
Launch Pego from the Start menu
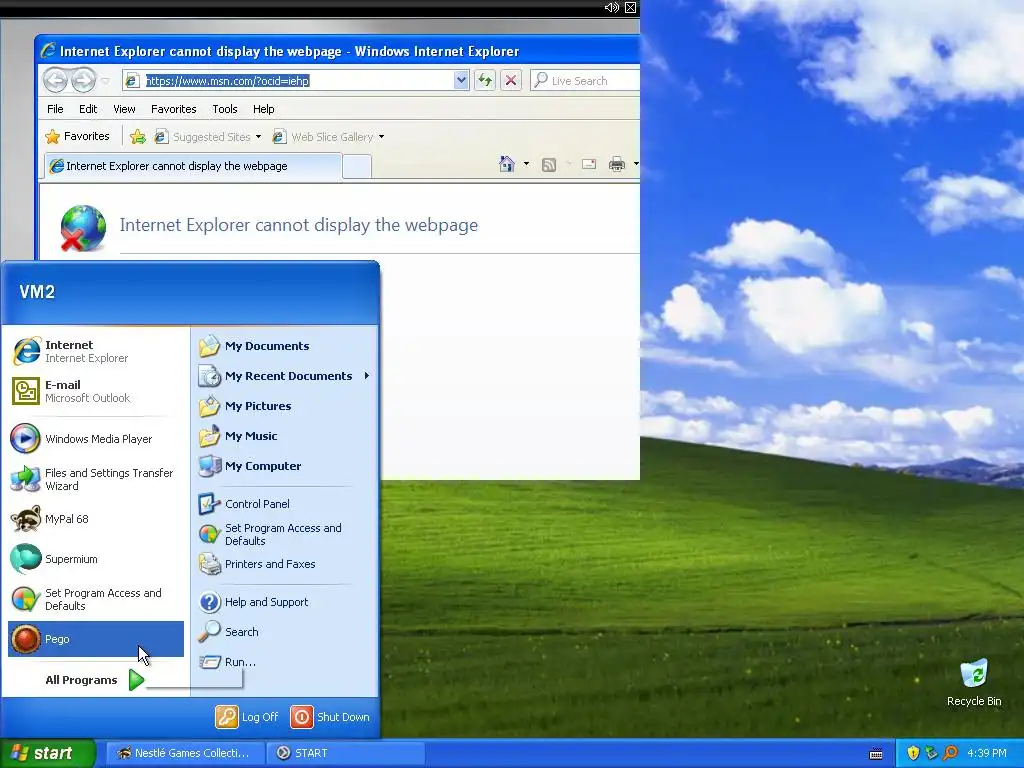click(x=95, y=639)
